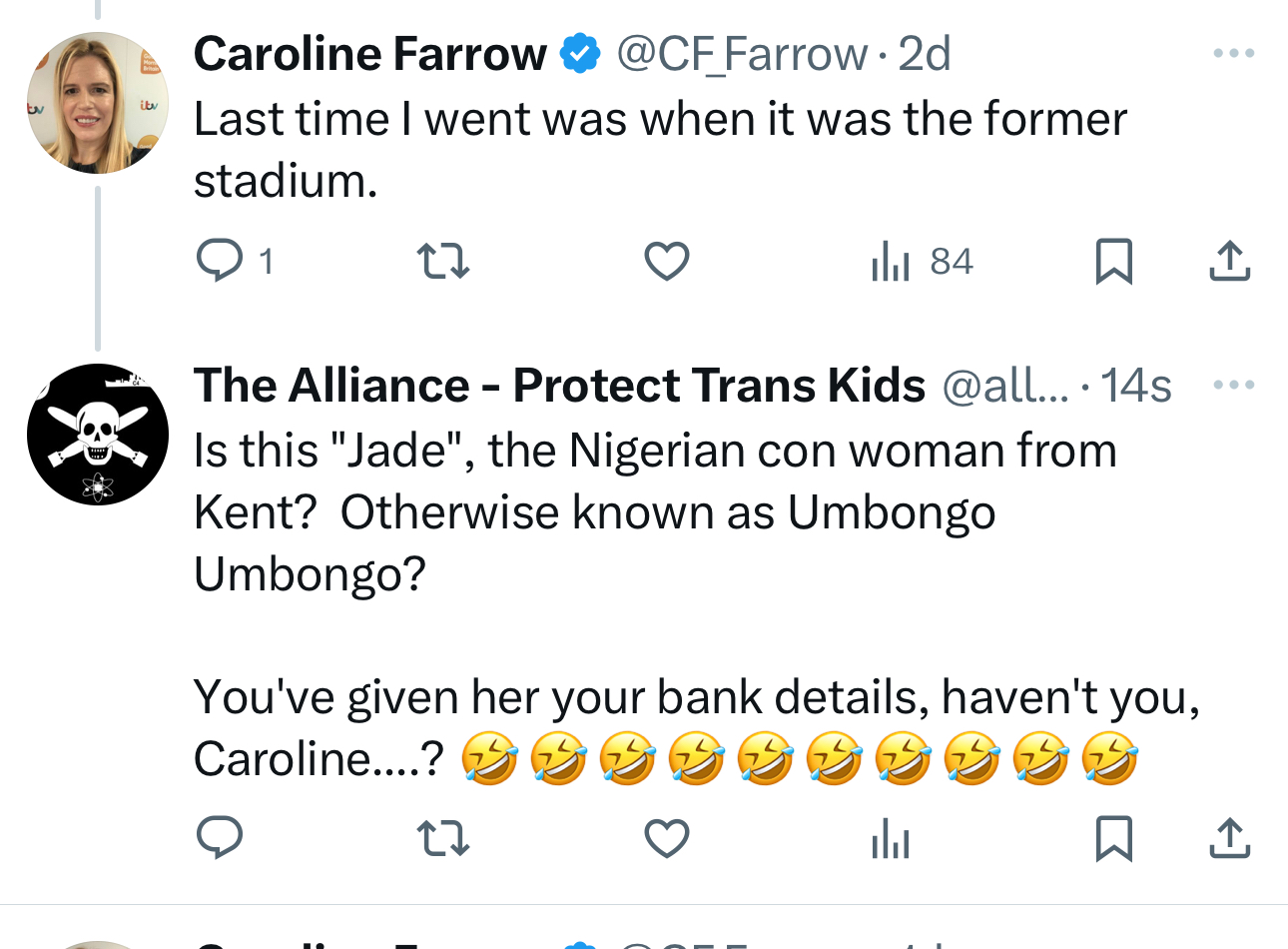This screenshot has width=1288, height=949.
Task: Open the 14s timestamp on the reply
Action: pyautogui.click(x=1136, y=386)
